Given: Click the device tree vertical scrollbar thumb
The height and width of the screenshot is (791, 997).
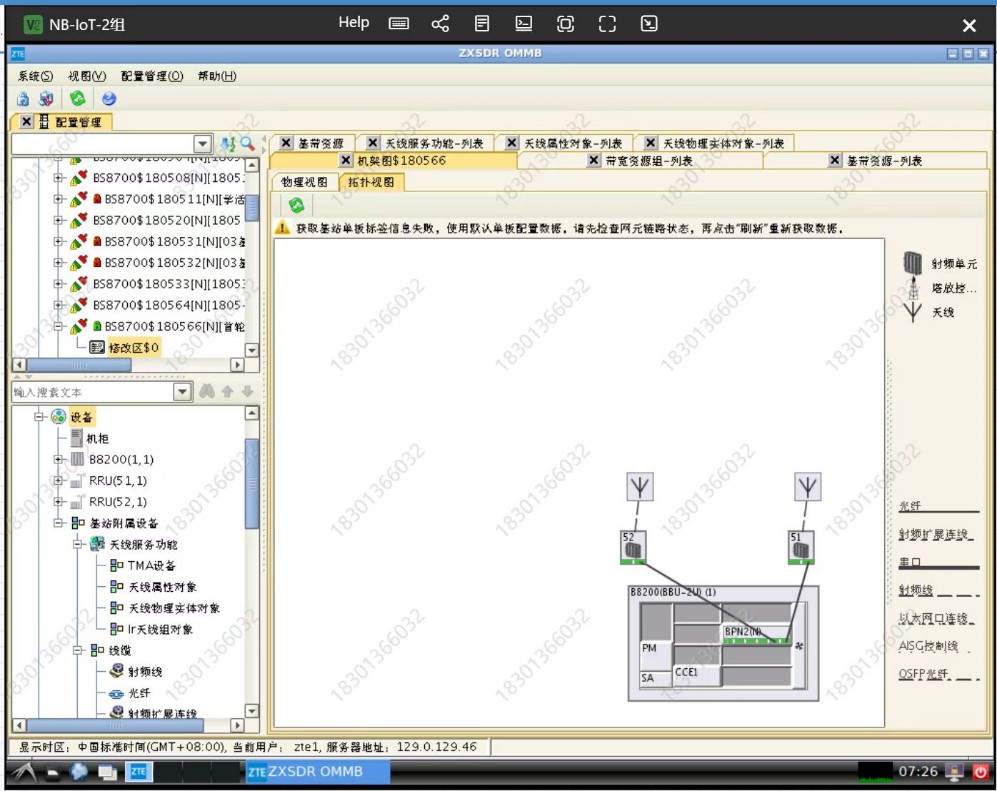Looking at the screenshot, I should click(252, 483).
